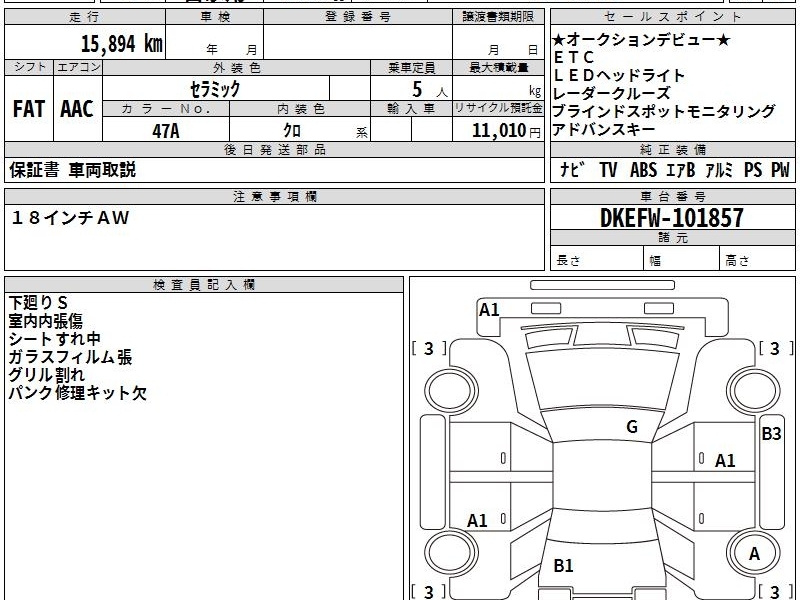The width and height of the screenshot is (800, 600).
Task: Click LEDヘッドライト line
Action: 619,76
